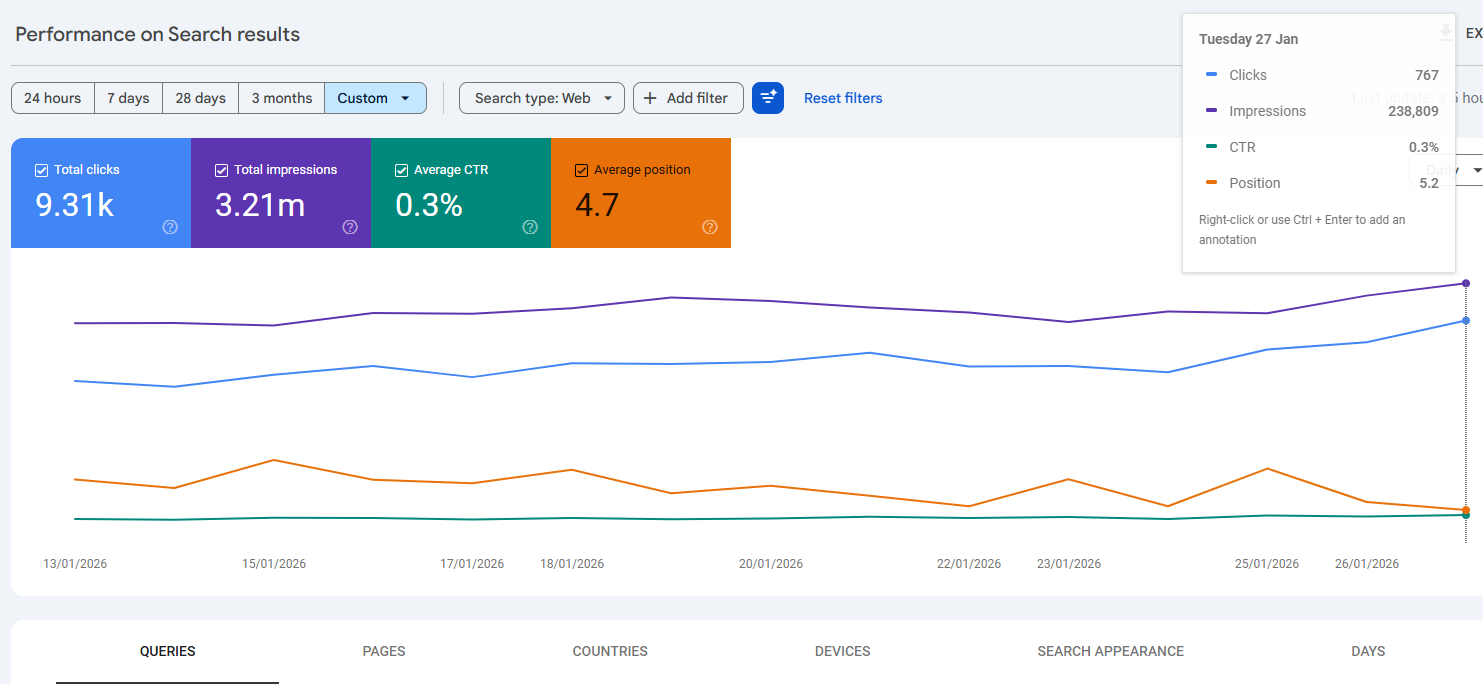The width and height of the screenshot is (1483, 684).
Task: Click the clicks data point on 27 Jan
Action: (1466, 320)
